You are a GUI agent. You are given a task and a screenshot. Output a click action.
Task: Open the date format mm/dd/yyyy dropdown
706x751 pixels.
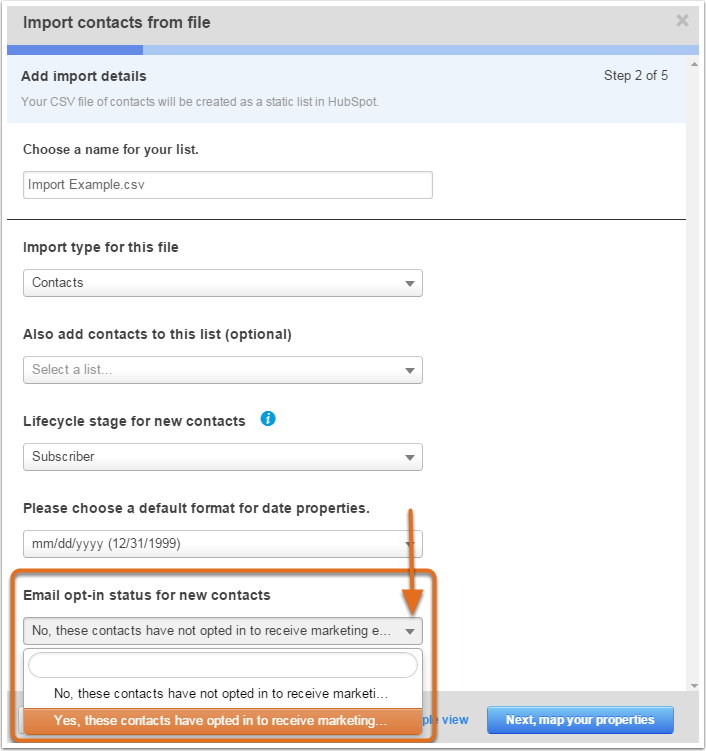[223, 544]
